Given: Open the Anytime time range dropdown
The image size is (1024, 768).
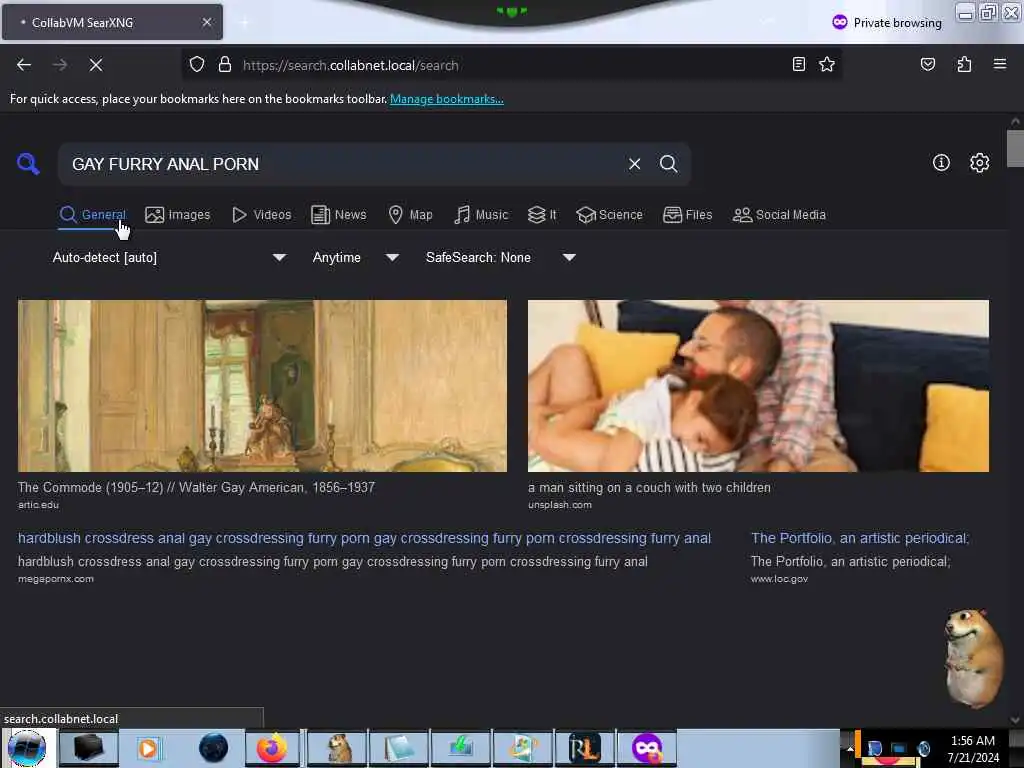Looking at the screenshot, I should coord(356,257).
